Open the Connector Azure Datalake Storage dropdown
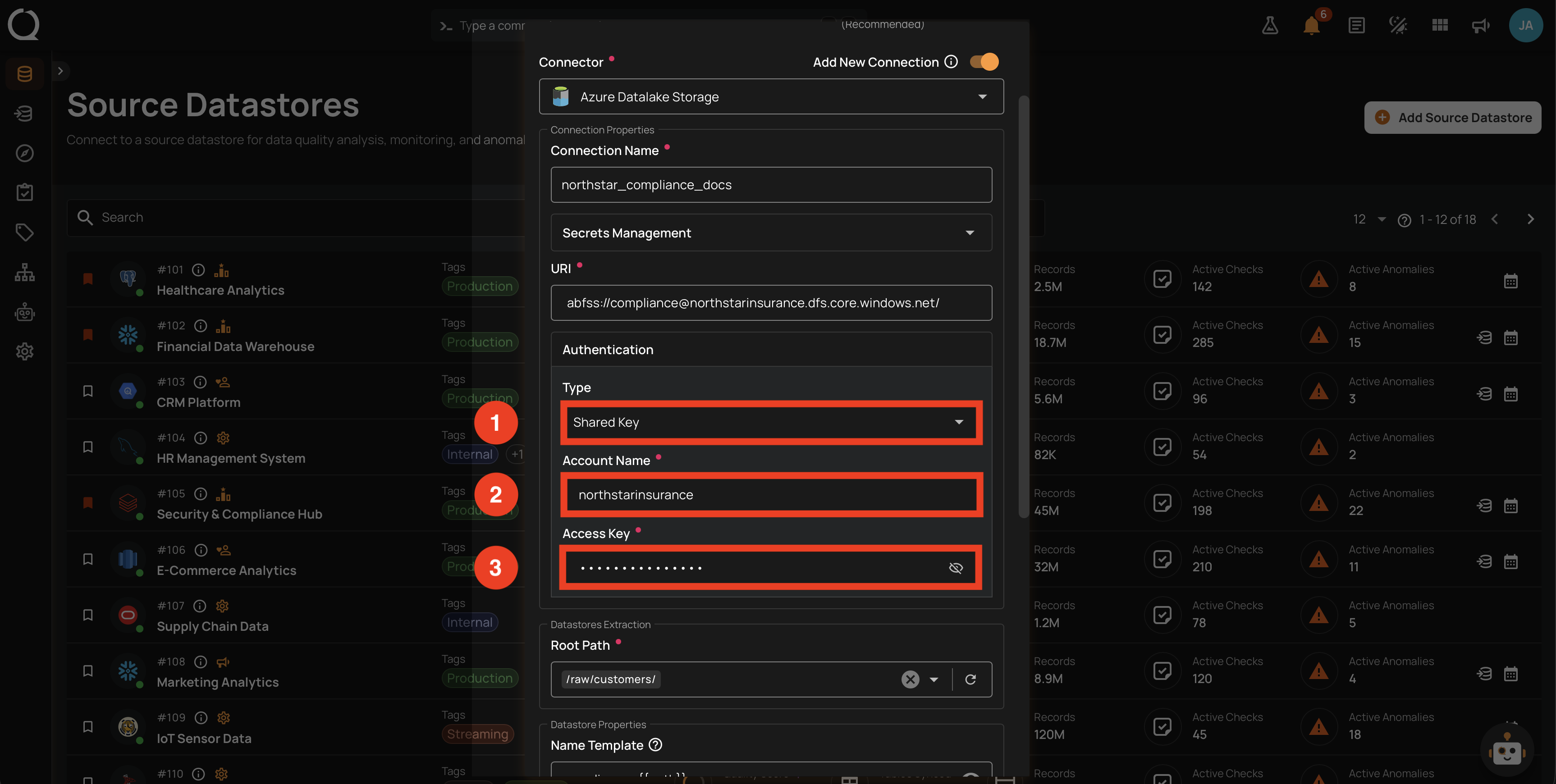 tap(771, 96)
